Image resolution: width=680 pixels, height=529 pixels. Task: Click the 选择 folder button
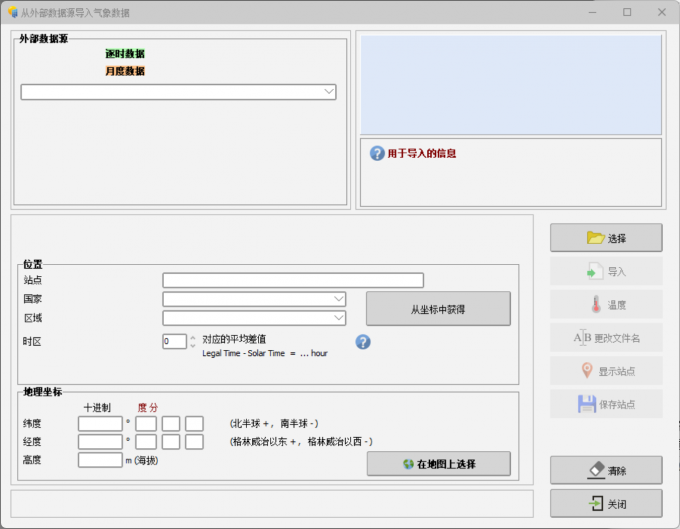coord(606,238)
